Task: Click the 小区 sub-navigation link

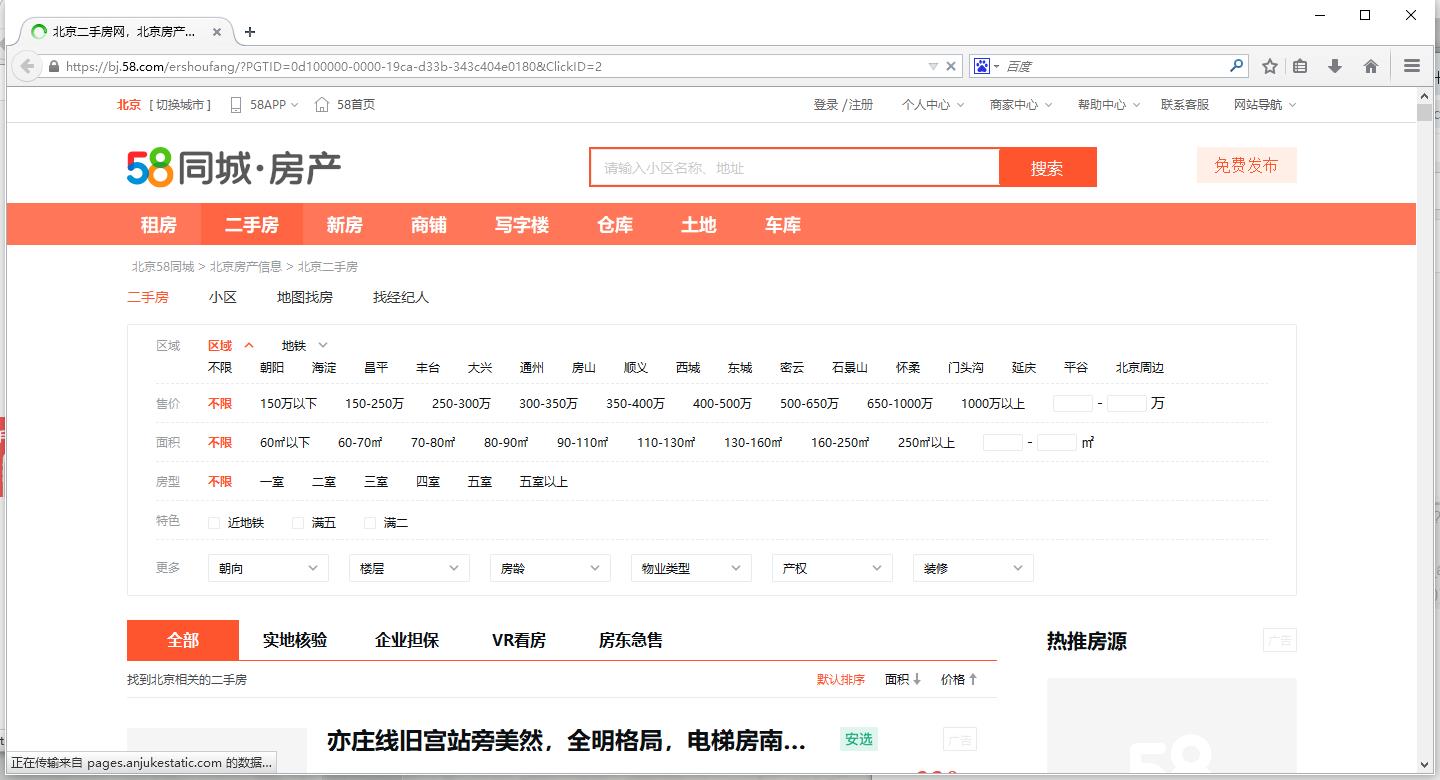Action: pyautogui.click(x=223, y=297)
